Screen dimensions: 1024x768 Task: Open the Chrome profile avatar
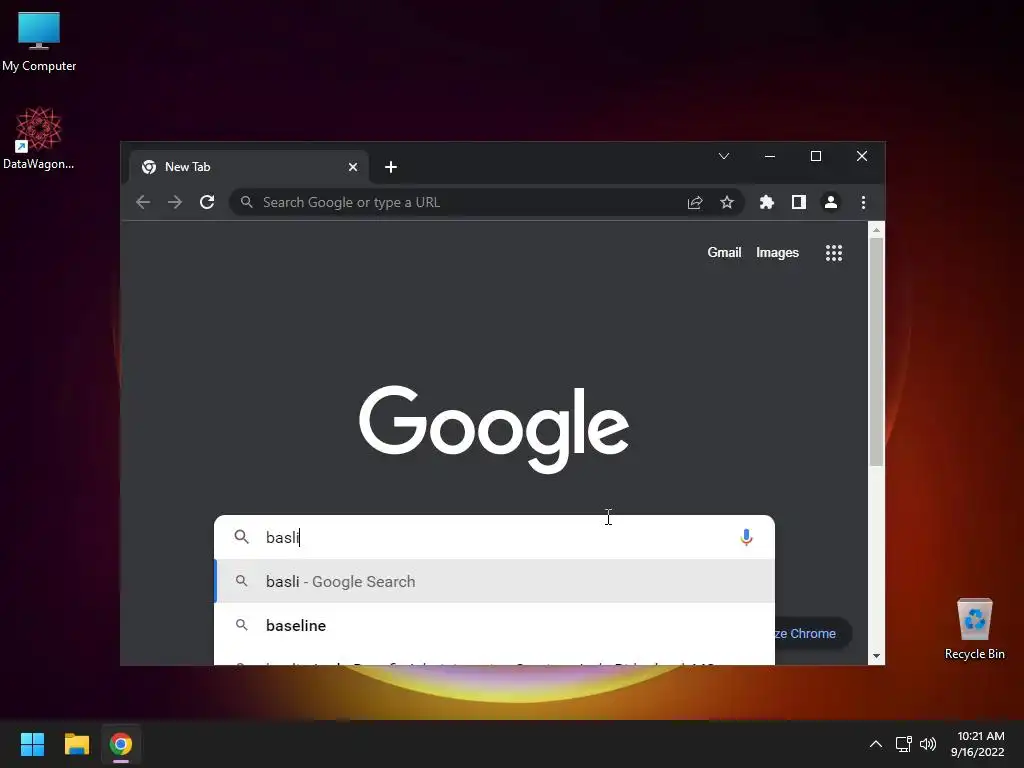coord(831,202)
